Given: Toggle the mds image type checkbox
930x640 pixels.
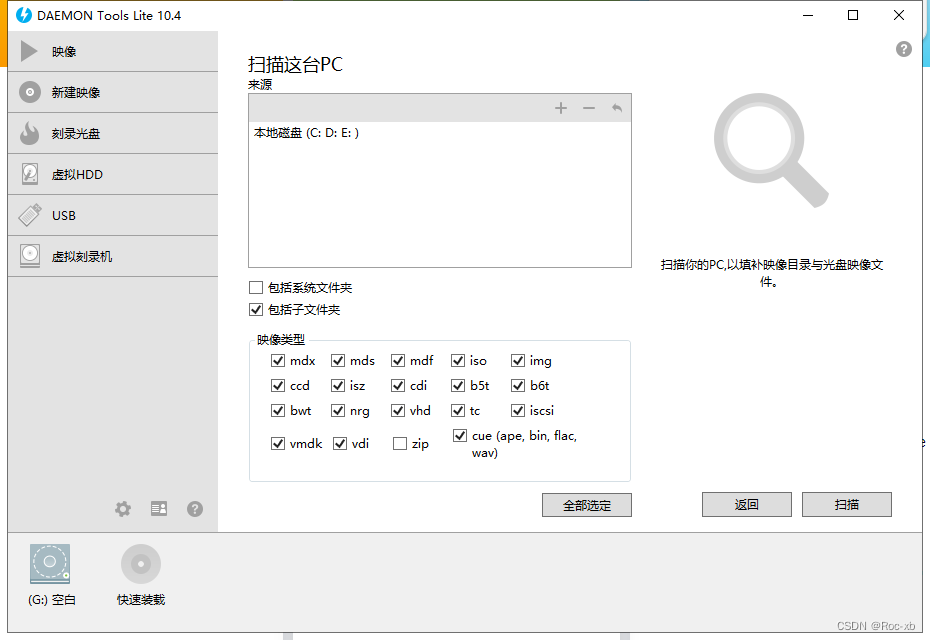Looking at the screenshot, I should point(337,361).
